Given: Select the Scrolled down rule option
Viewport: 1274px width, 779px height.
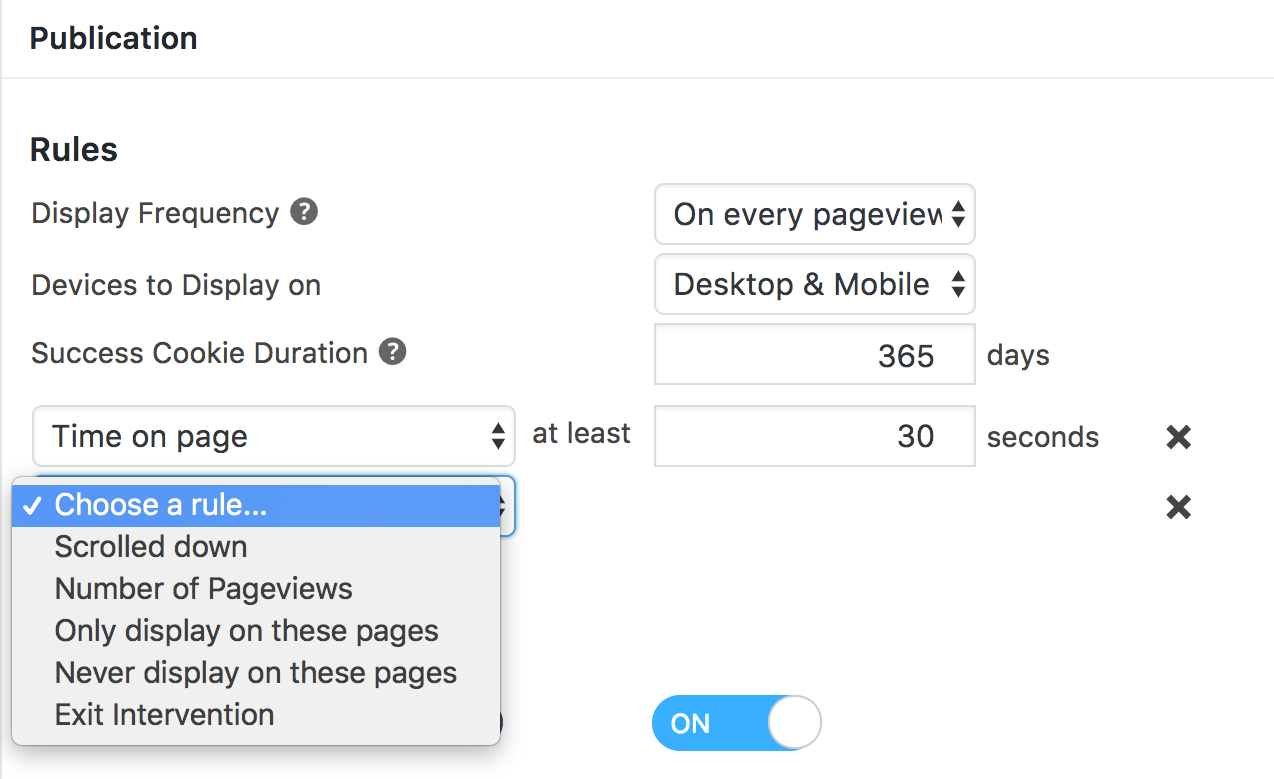Looking at the screenshot, I should tap(151, 547).
